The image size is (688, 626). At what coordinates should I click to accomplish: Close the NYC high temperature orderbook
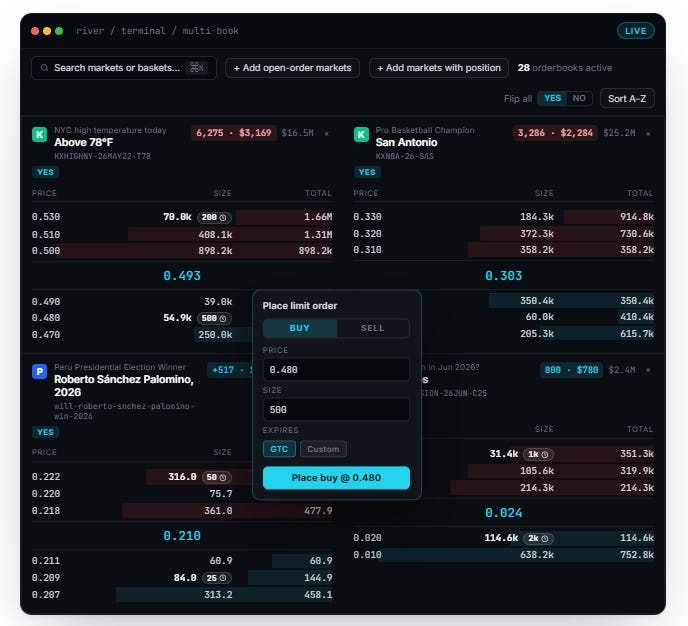(x=326, y=133)
